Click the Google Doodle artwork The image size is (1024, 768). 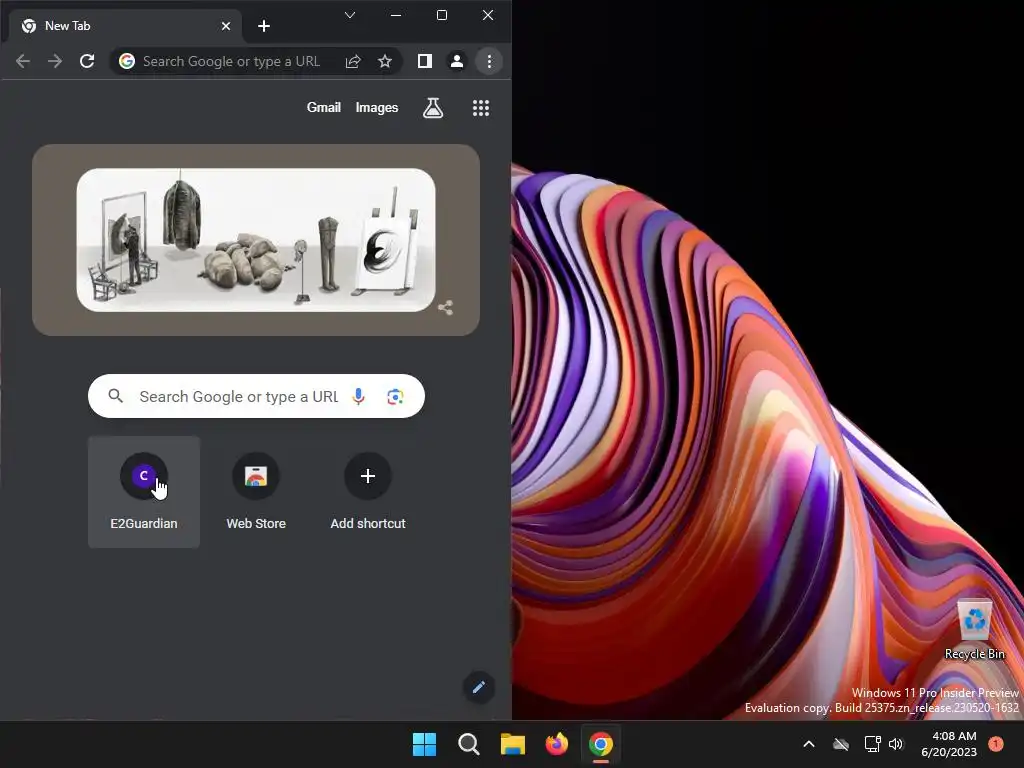(256, 240)
